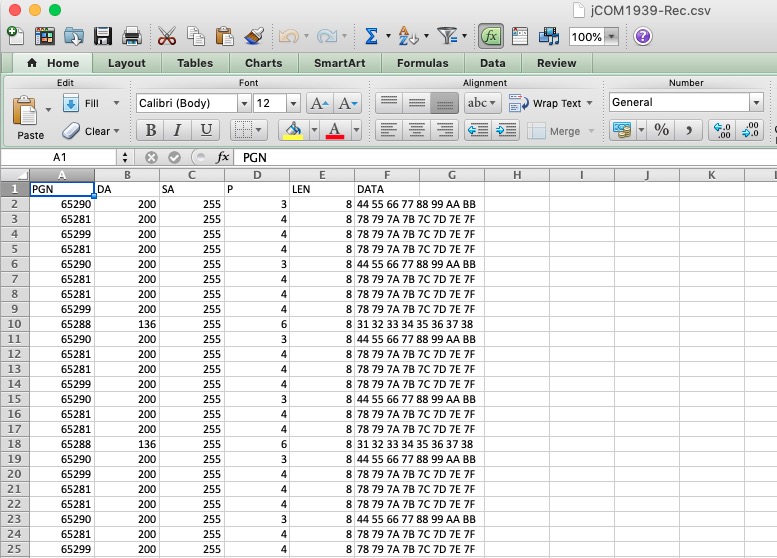Click the AutoSum sigma icon

(371, 37)
